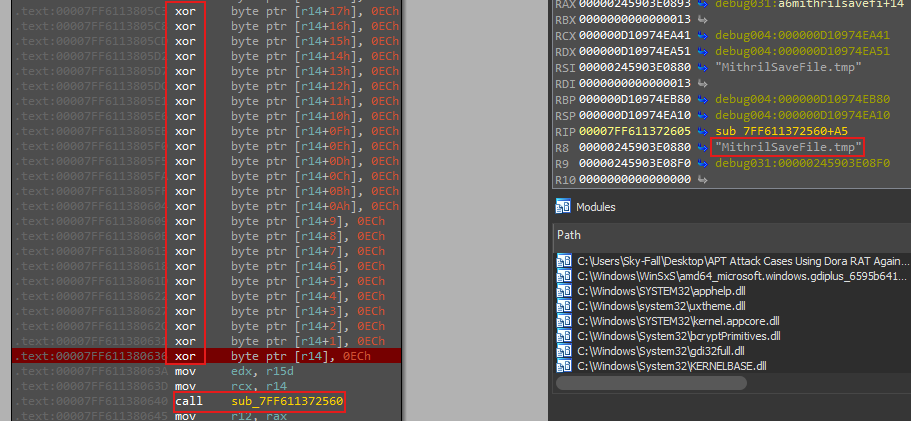Click the jump arrow beside RSP register value

pyautogui.click(x=704, y=115)
